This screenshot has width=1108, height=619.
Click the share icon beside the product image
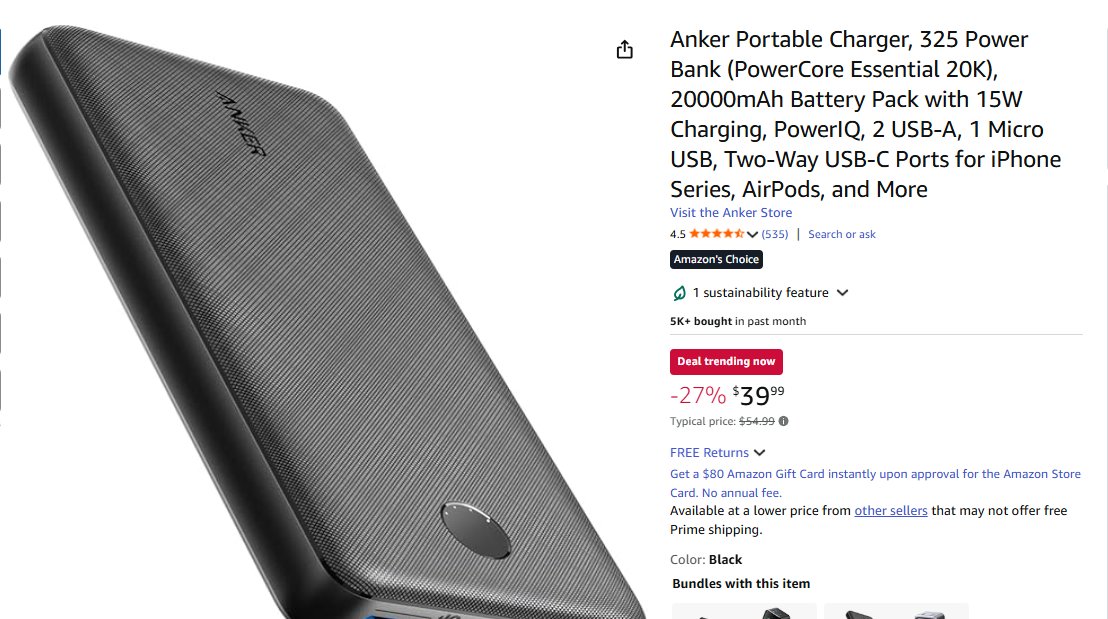(x=624, y=49)
